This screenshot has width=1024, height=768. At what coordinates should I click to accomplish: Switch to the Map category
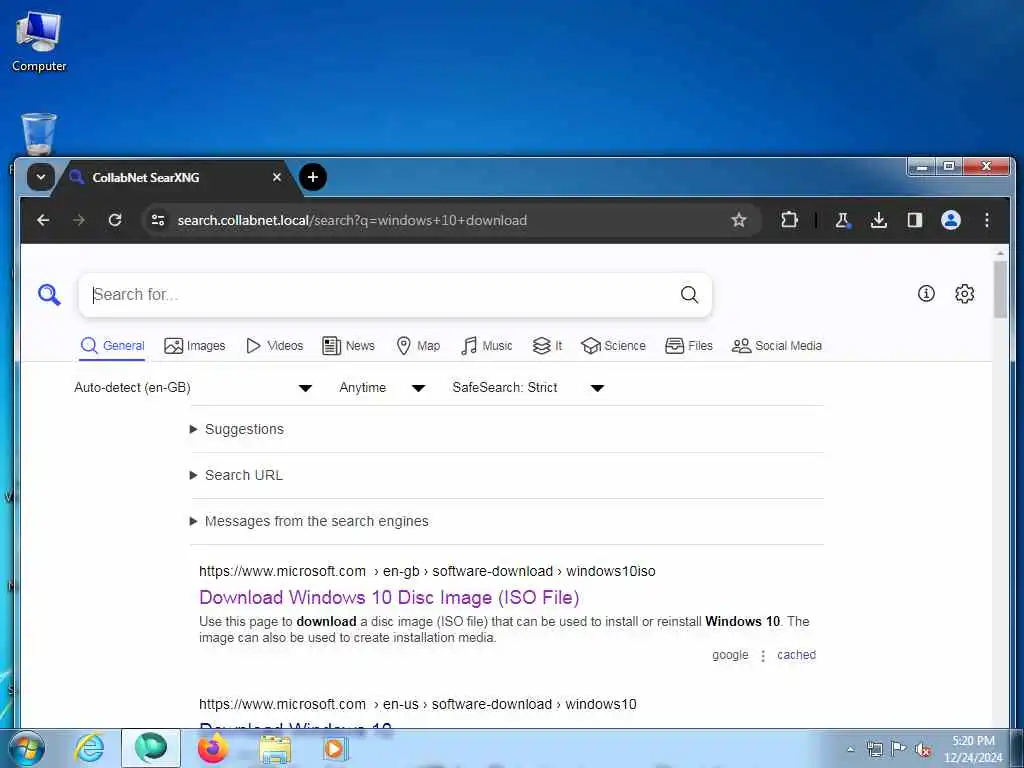[418, 345]
